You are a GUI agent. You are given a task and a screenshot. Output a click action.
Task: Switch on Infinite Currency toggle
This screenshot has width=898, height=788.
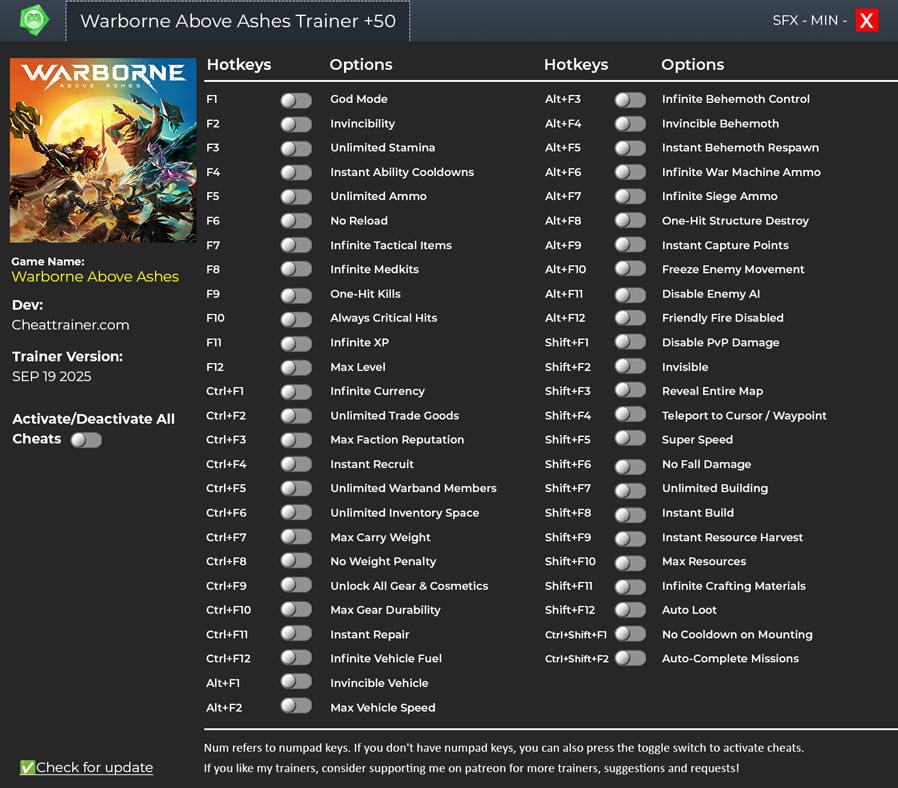pyautogui.click(x=296, y=392)
